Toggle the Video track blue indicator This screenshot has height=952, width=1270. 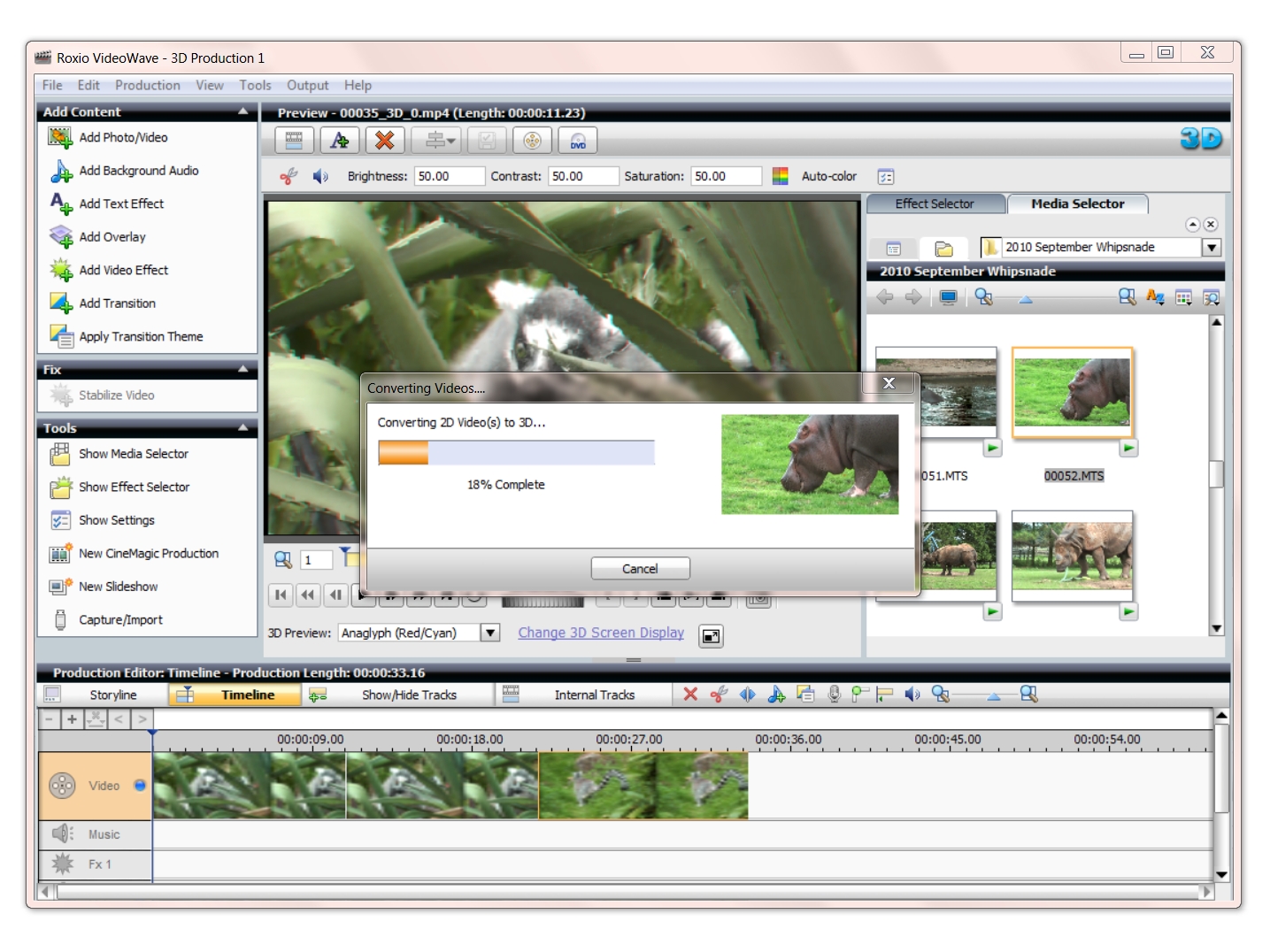coord(140,785)
